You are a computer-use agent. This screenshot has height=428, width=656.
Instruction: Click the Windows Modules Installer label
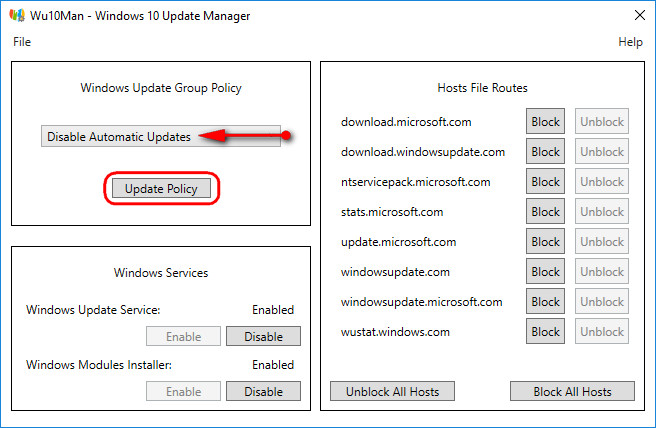pos(99,364)
